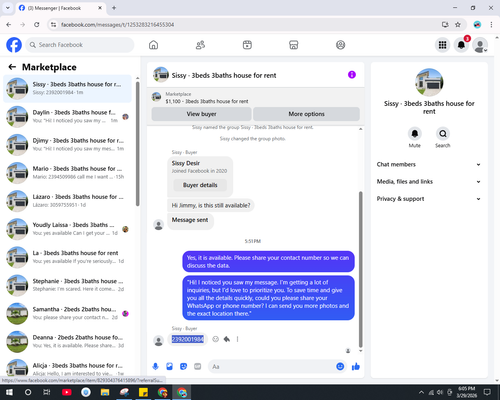Open Windows notification center
The image size is (500, 400).
click(487, 392)
